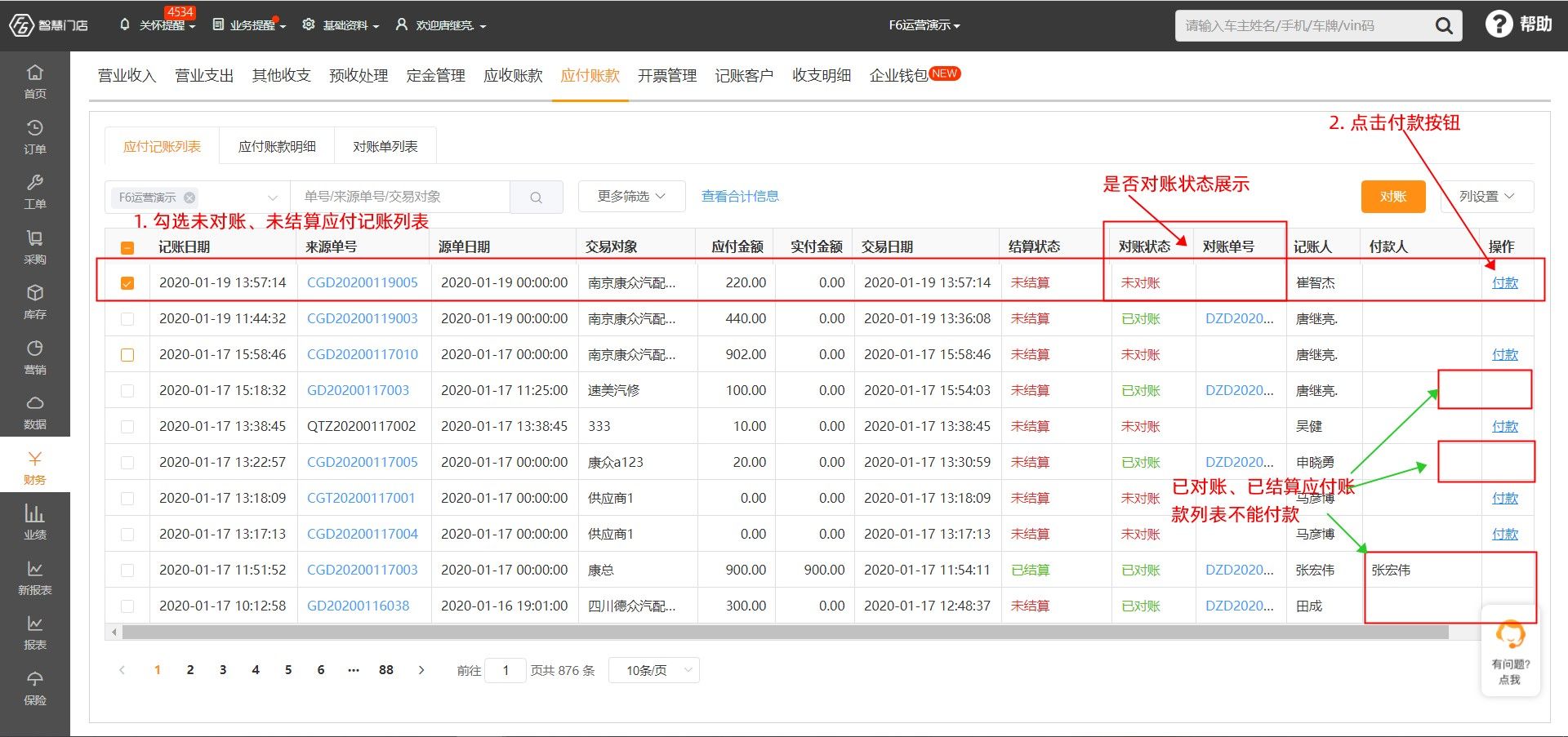Click the 帮助 help question mark icon
Screen dimensions: 1568x737
coord(1499,24)
